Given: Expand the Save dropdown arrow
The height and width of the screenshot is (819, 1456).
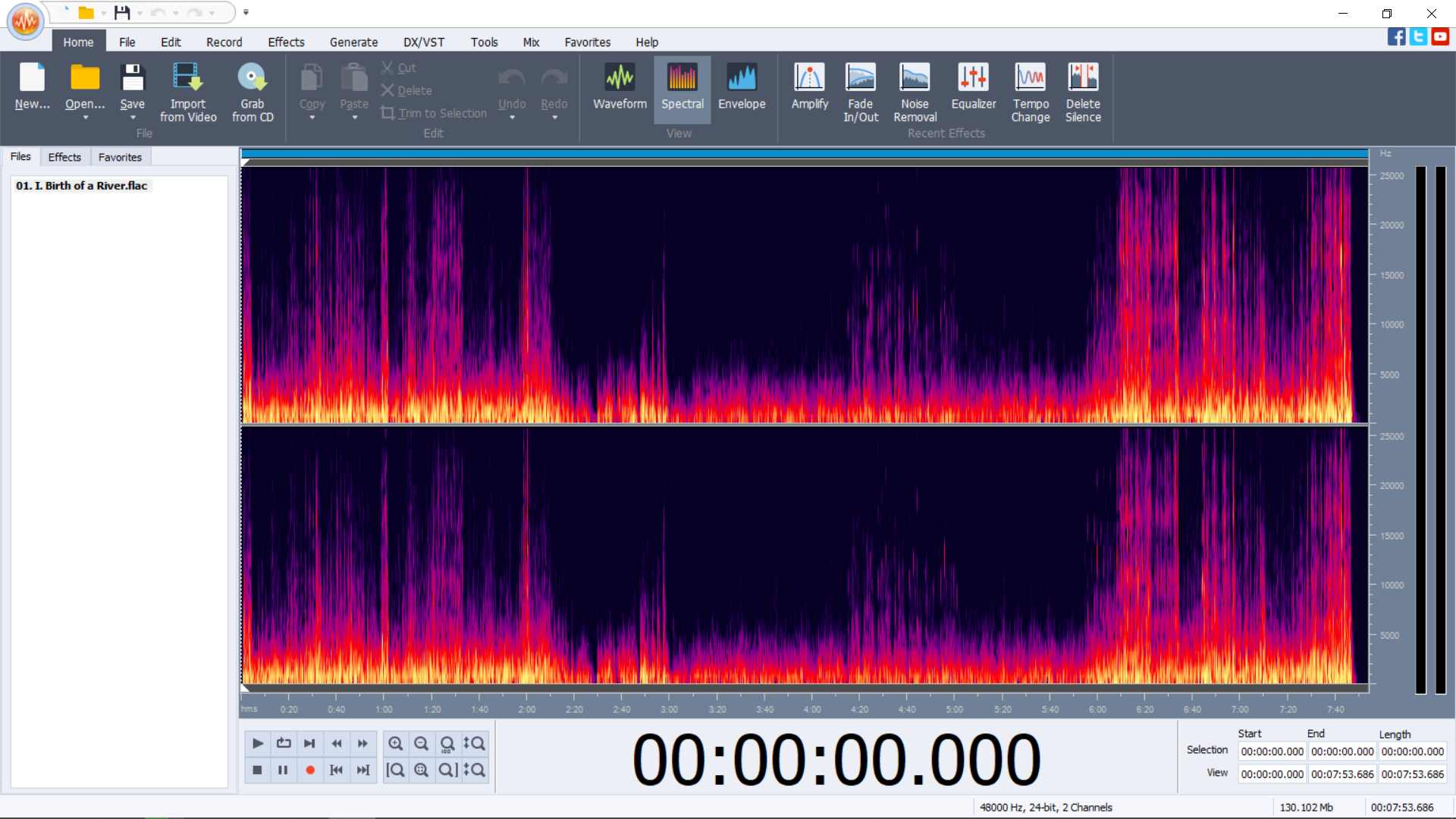Looking at the screenshot, I should coord(133,118).
